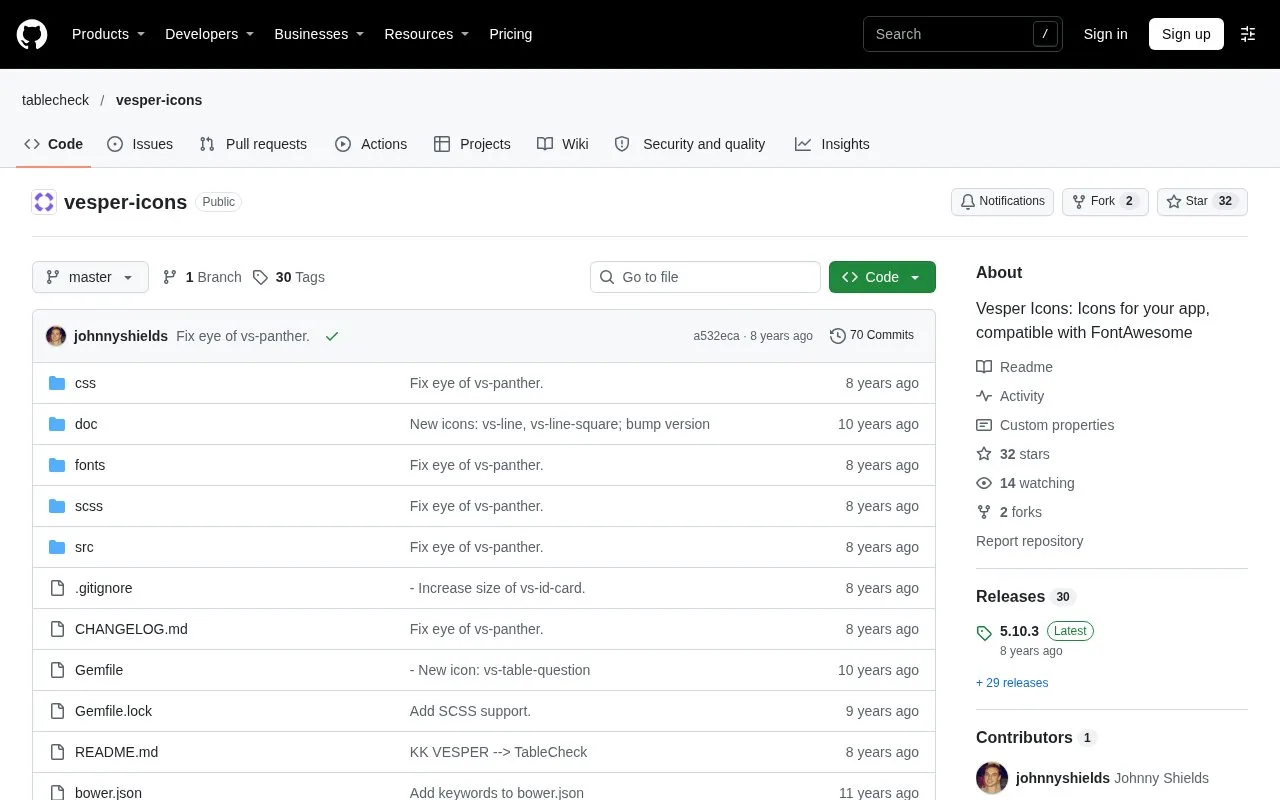Click the Go to file input
The height and width of the screenshot is (800, 1280).
pos(705,277)
